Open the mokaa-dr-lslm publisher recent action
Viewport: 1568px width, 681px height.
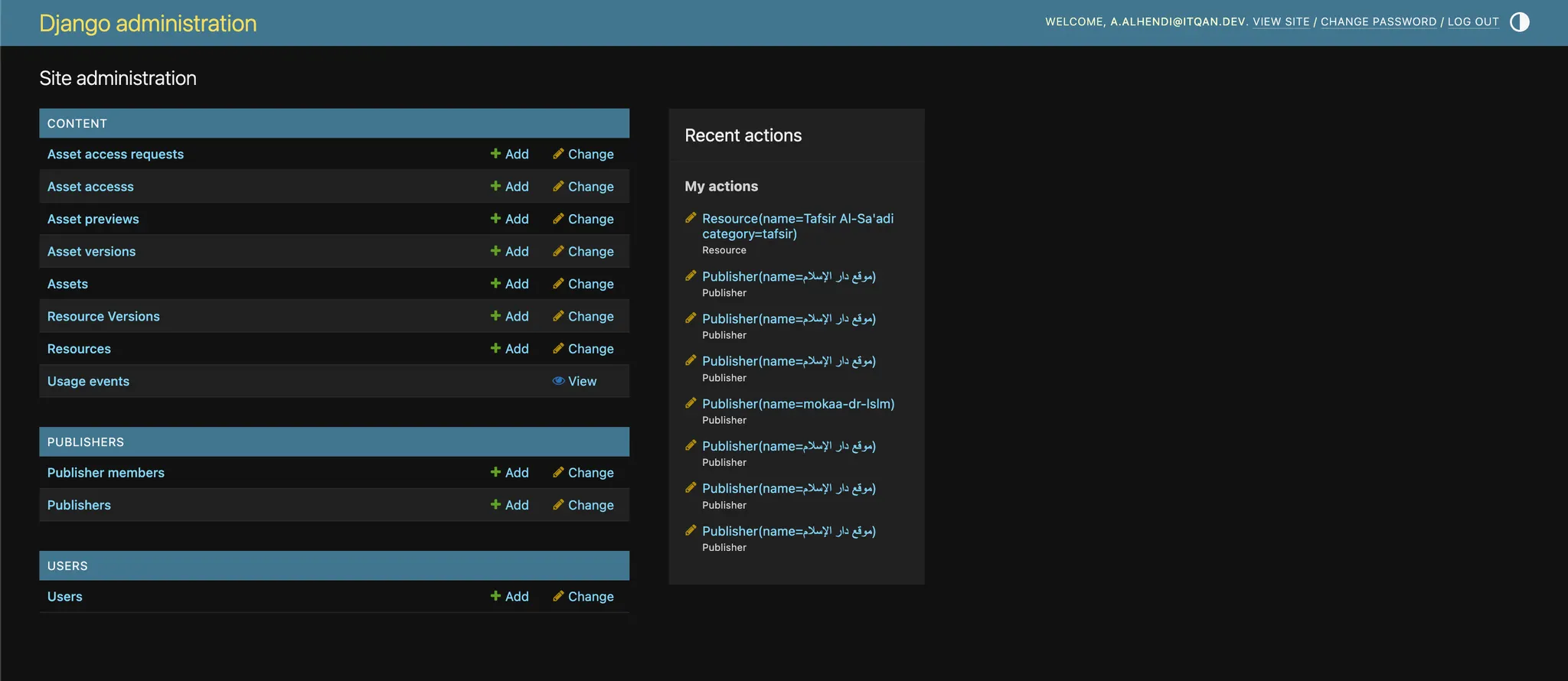coord(798,404)
